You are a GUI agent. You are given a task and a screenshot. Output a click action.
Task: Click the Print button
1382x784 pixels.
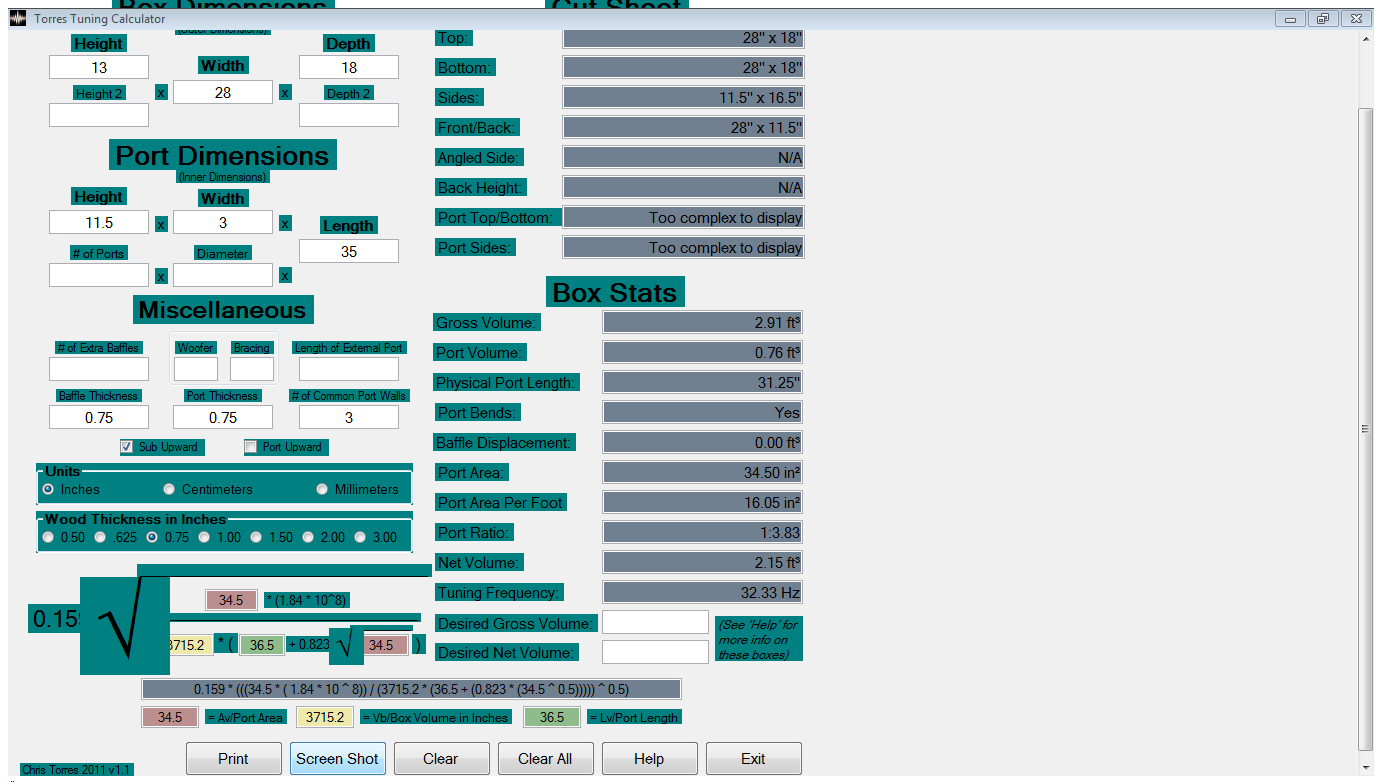tap(234, 759)
